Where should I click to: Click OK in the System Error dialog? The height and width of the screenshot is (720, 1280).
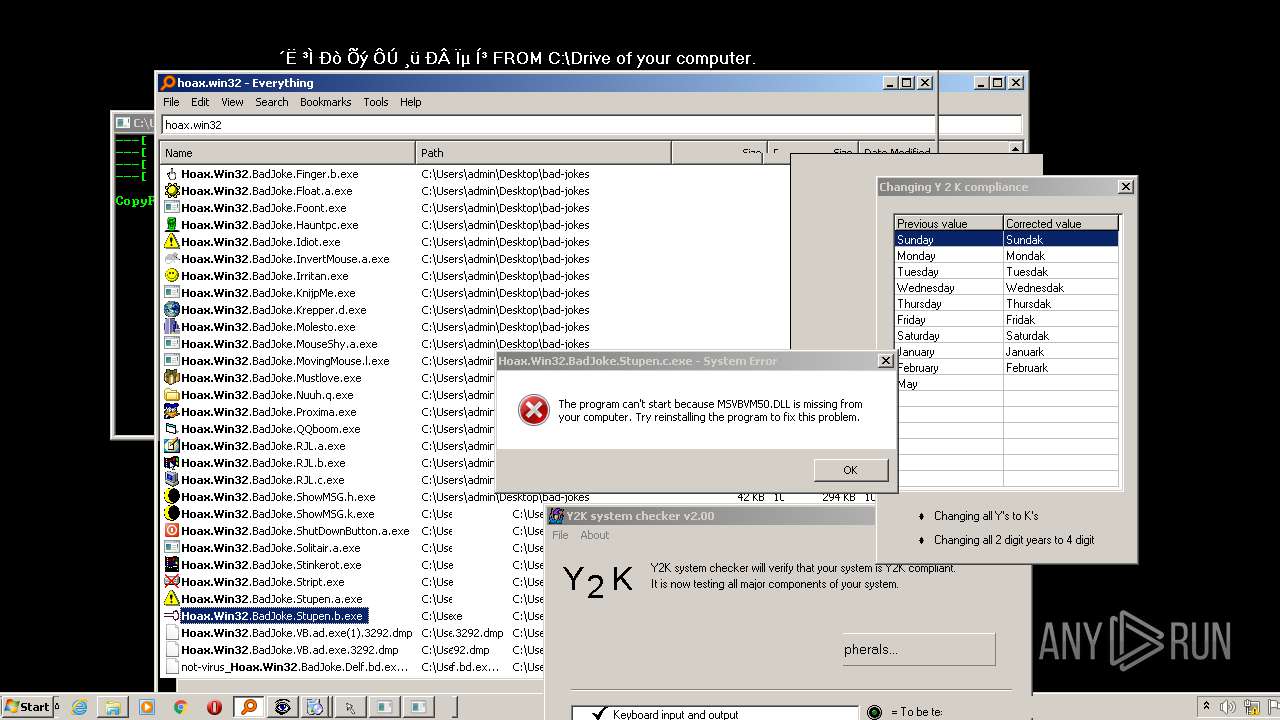(x=850, y=470)
